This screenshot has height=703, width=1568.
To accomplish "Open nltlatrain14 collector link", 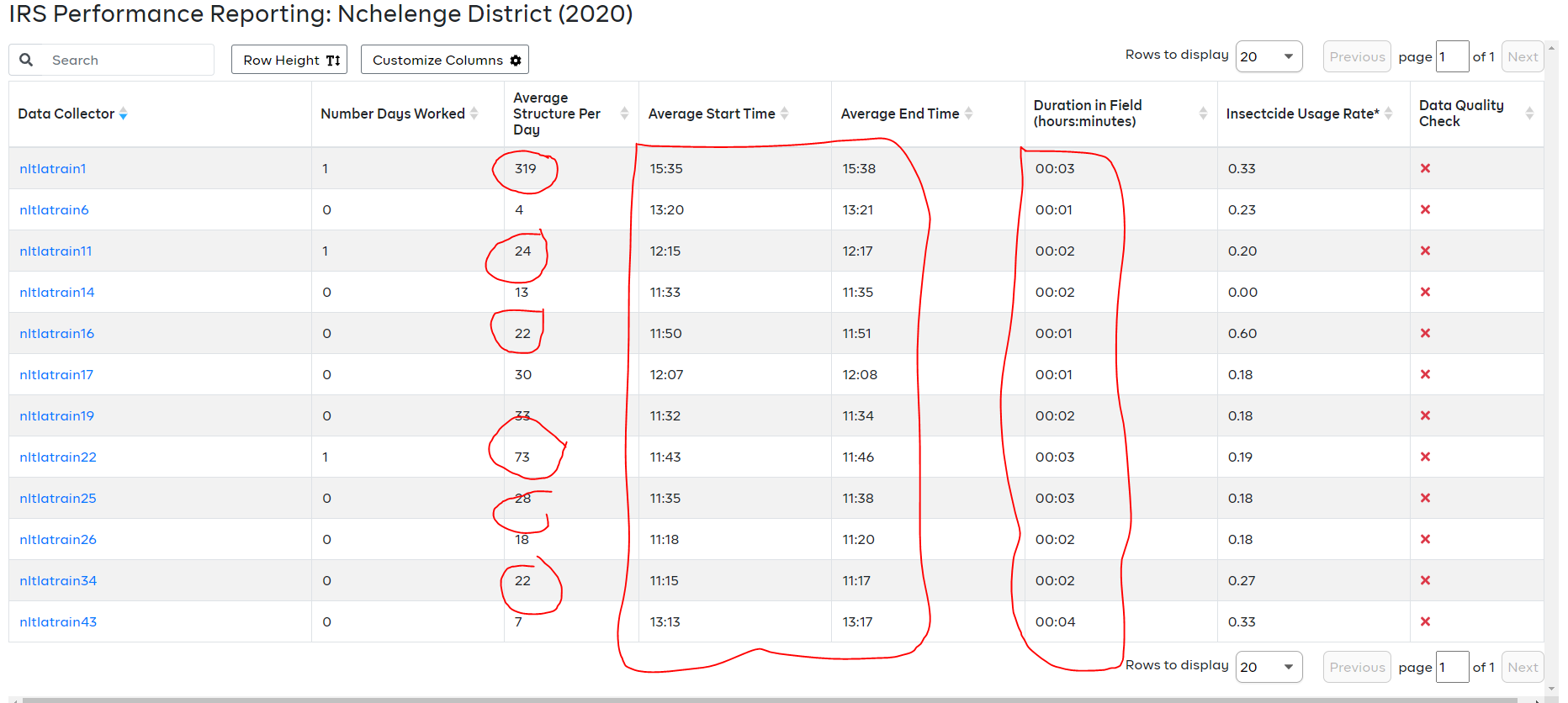I will [x=57, y=292].
